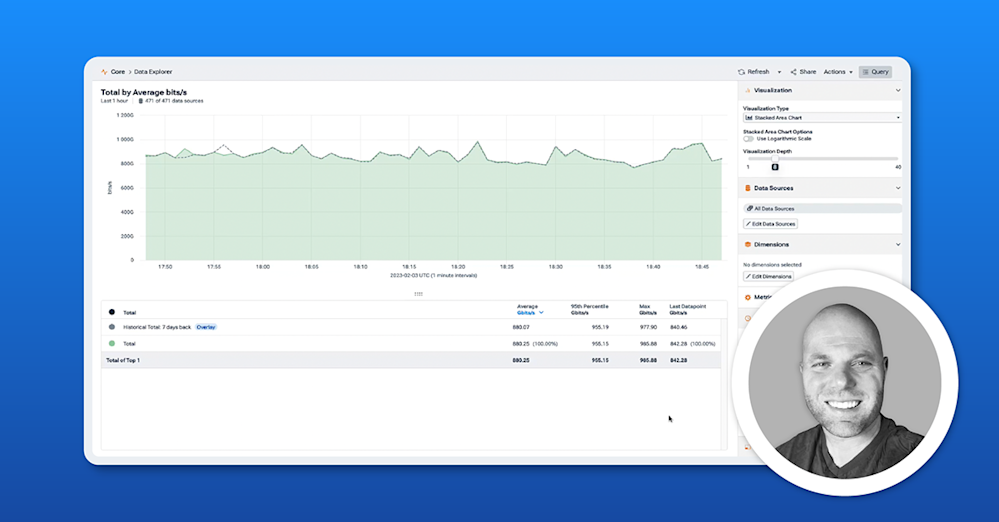Screen dimensions: 999x522
Task: Collapse the Data Sources section chevron
Action: [898, 188]
